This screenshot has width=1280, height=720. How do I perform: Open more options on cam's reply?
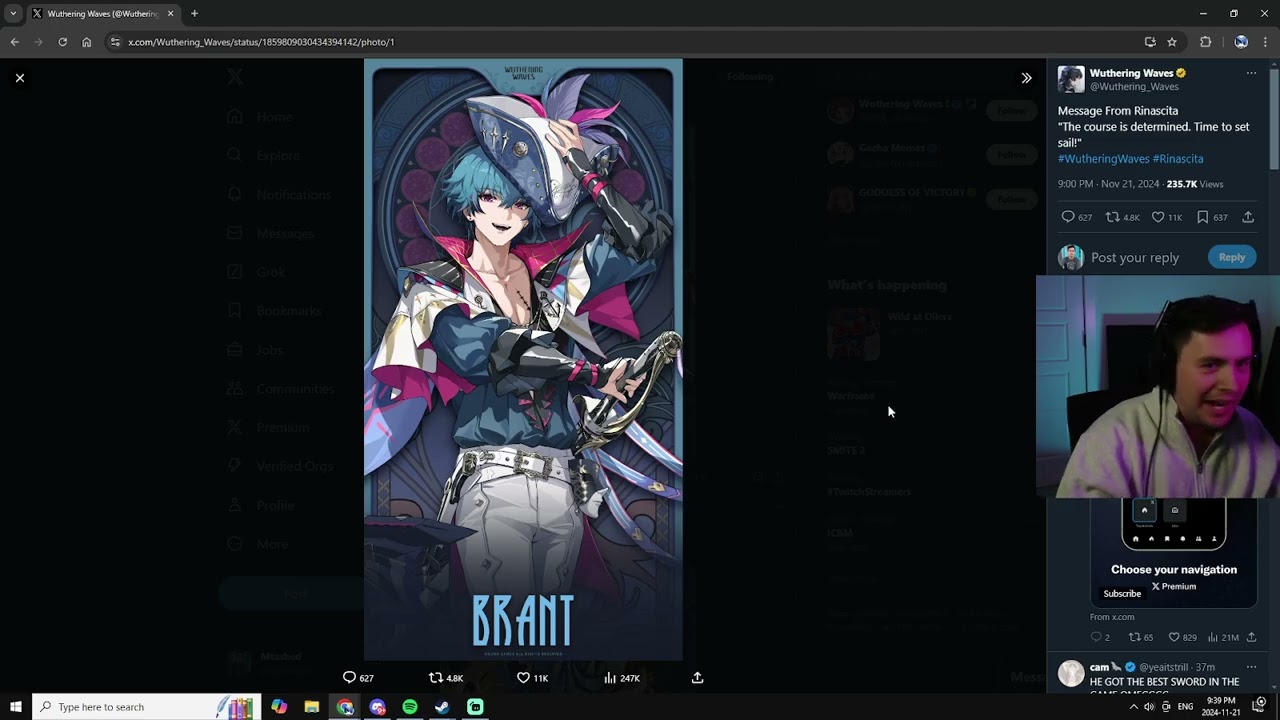pos(1251,667)
